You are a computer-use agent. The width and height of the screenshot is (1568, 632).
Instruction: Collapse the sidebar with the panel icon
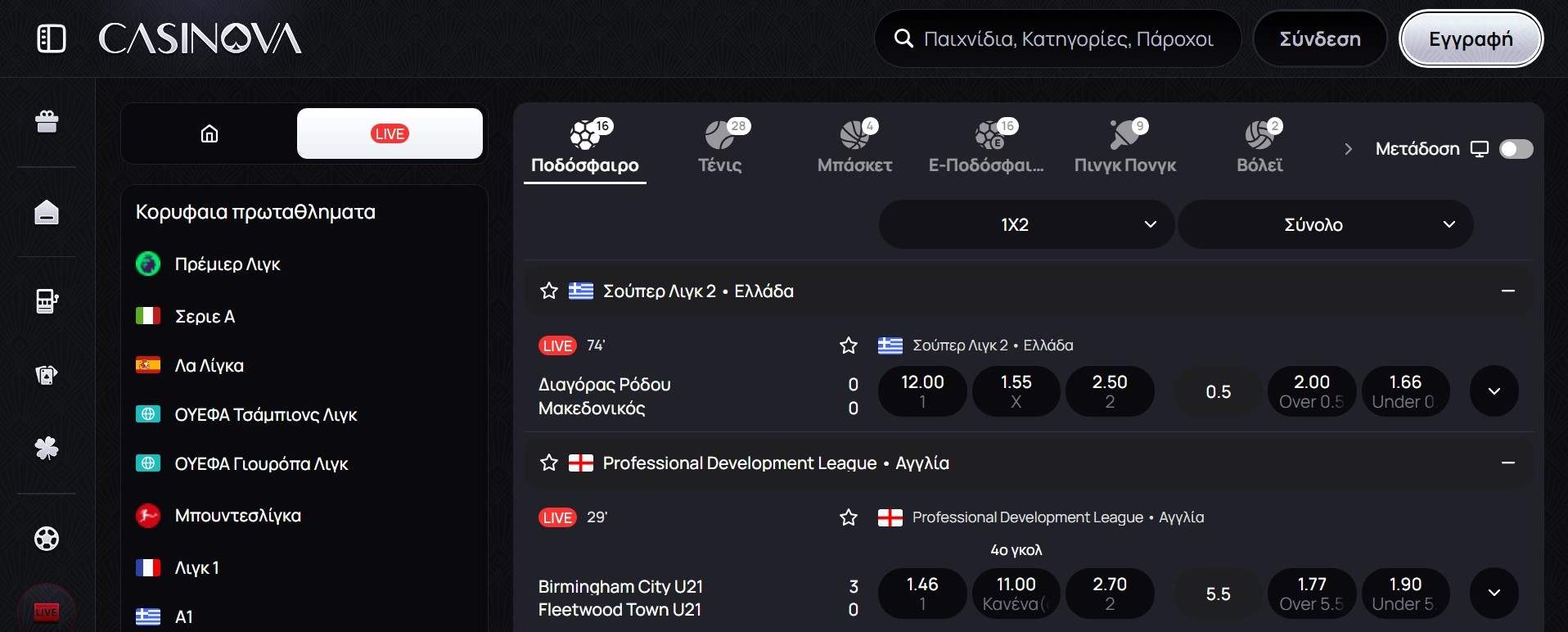[50, 38]
